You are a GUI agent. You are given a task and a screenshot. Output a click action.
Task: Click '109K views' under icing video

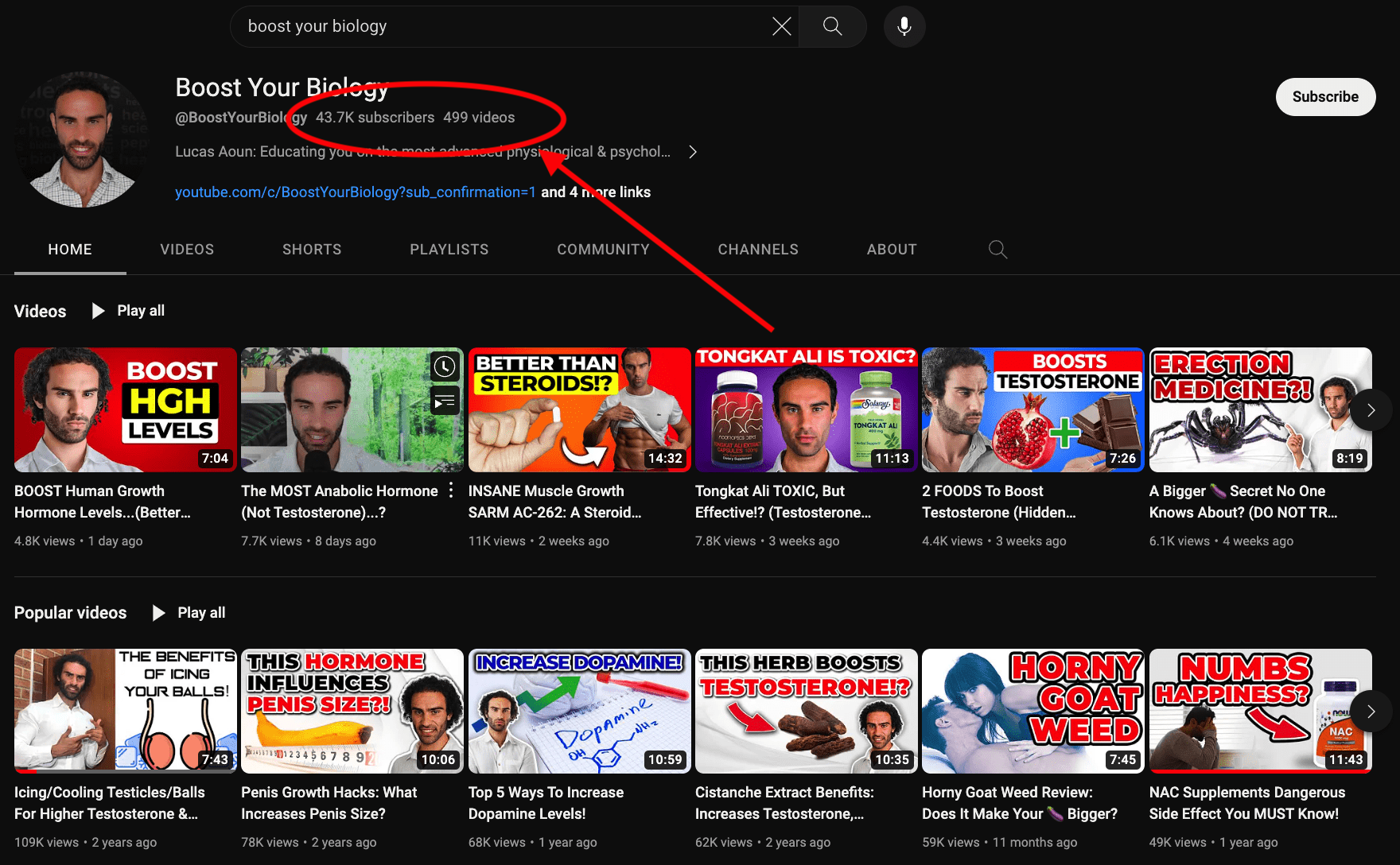pyautogui.click(x=46, y=843)
